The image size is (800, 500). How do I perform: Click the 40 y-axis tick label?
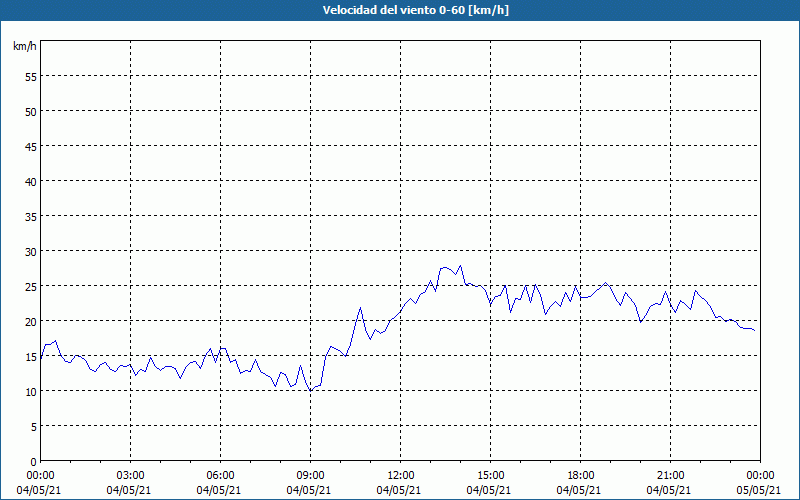(x=31, y=182)
